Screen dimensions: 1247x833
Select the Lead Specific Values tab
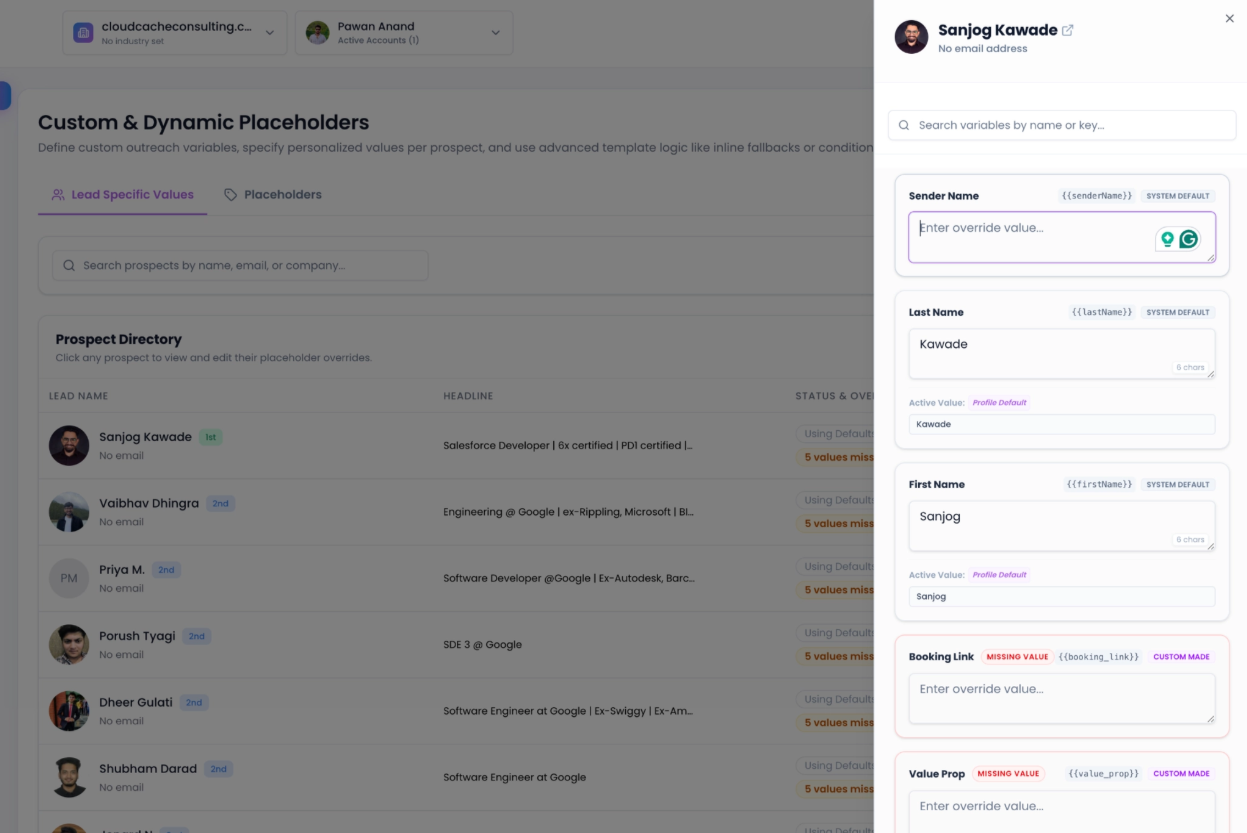pyautogui.click(x=123, y=195)
